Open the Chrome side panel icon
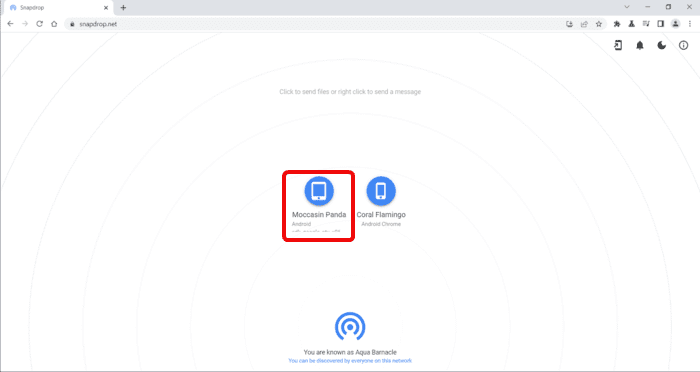 click(660, 24)
